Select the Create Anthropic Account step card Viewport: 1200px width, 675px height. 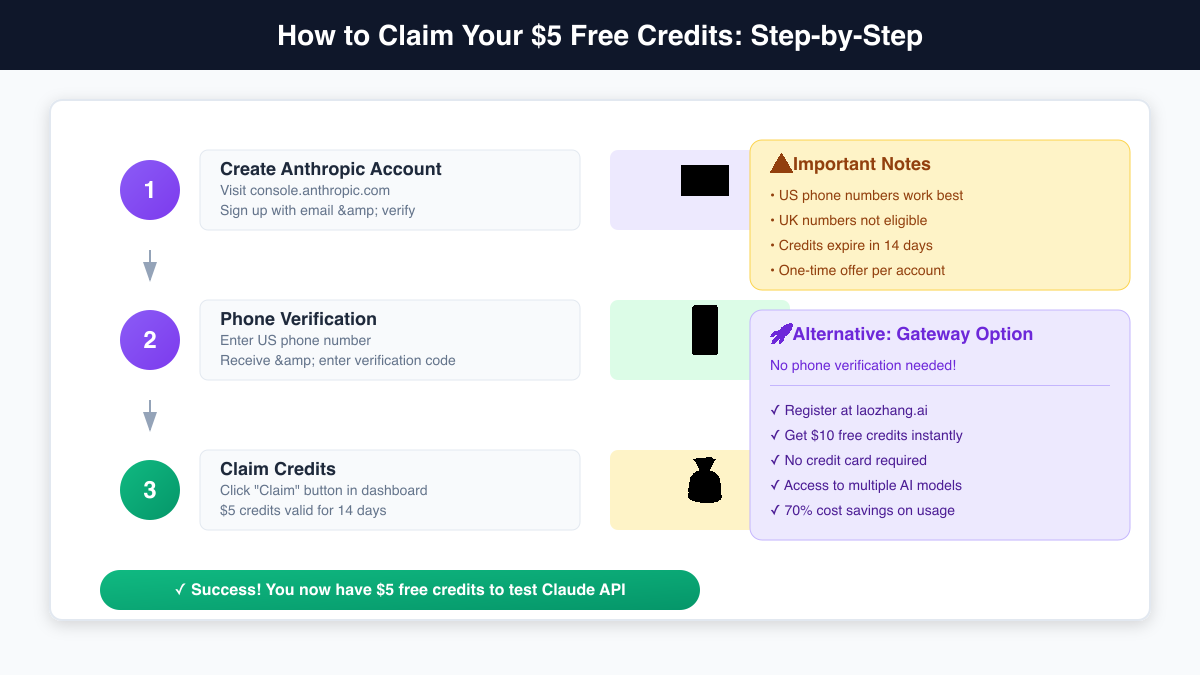[390, 190]
